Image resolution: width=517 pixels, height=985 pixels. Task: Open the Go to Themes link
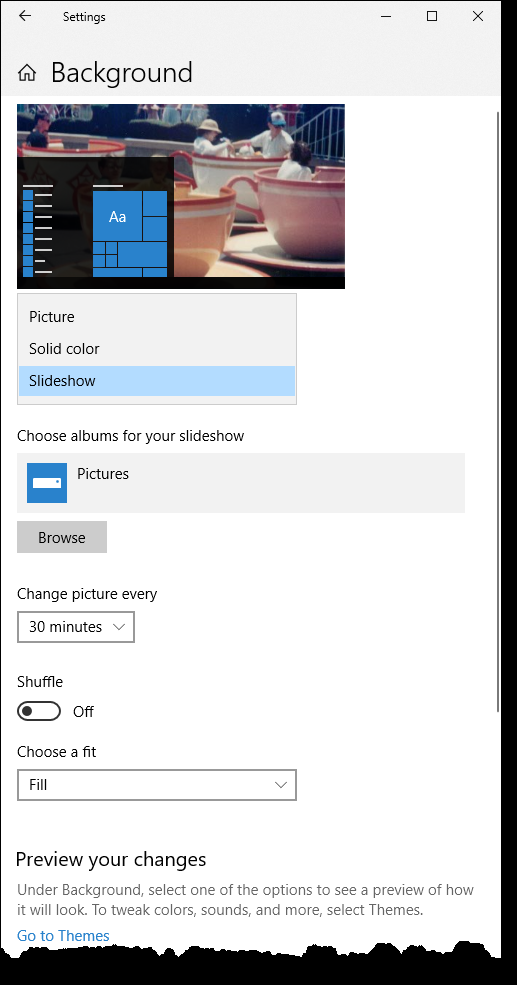pyautogui.click(x=63, y=935)
